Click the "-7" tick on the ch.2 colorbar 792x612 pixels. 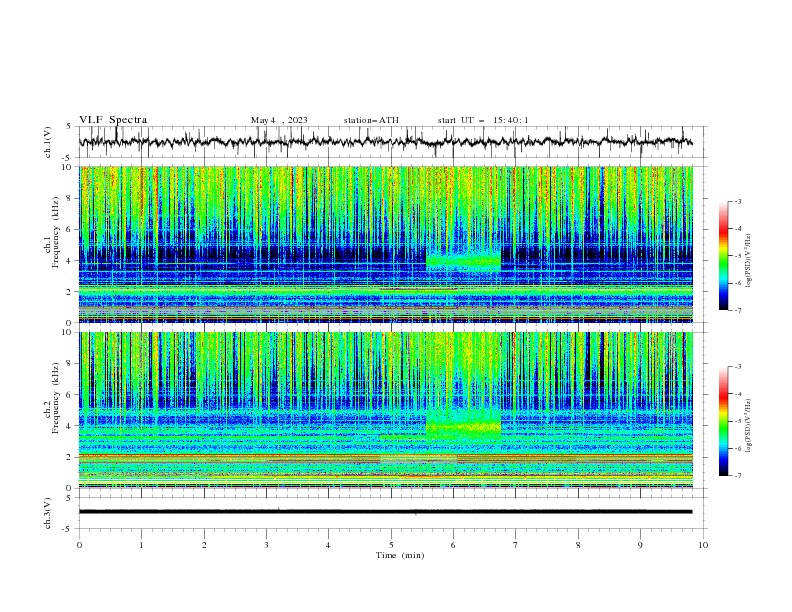738,476
